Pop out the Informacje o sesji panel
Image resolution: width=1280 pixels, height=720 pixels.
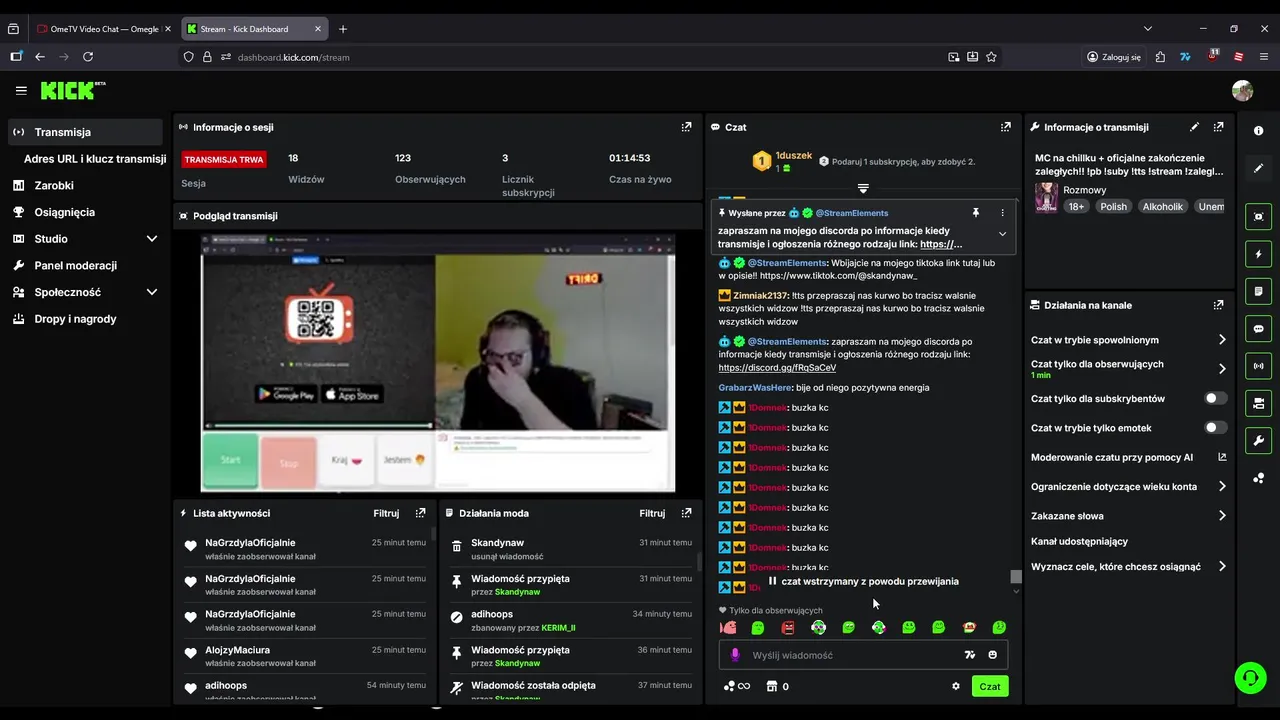click(x=686, y=127)
